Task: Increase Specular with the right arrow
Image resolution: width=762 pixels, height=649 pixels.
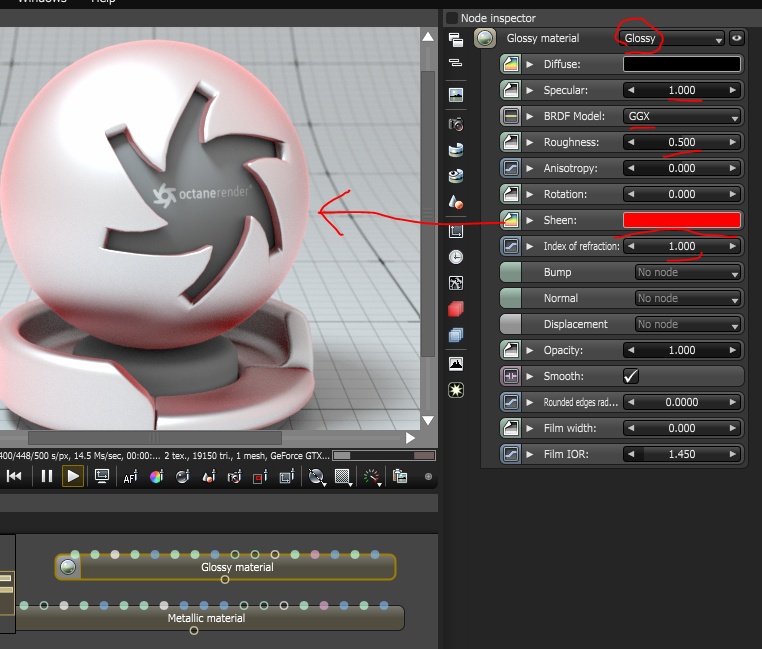Action: (733, 90)
